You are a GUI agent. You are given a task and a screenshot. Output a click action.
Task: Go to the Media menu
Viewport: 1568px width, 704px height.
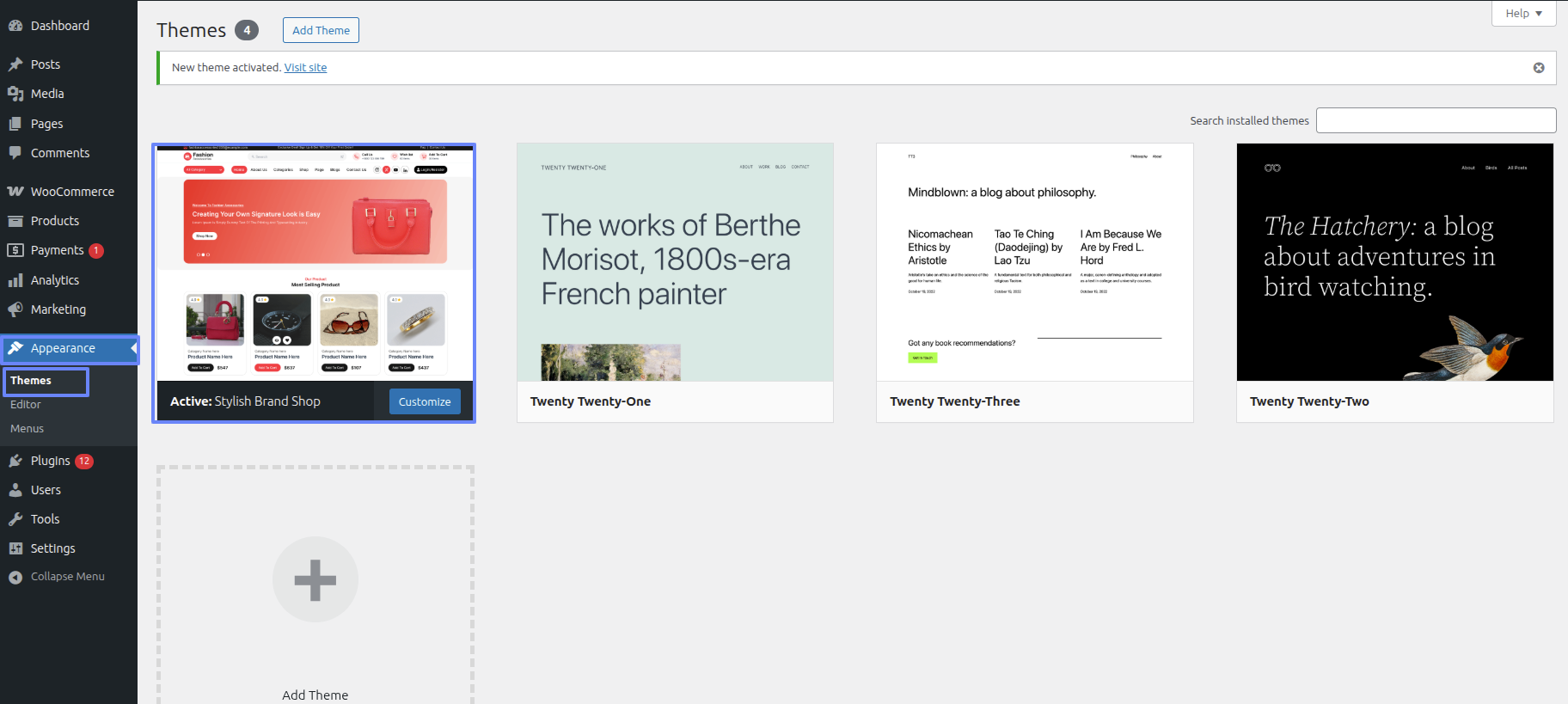pos(47,94)
